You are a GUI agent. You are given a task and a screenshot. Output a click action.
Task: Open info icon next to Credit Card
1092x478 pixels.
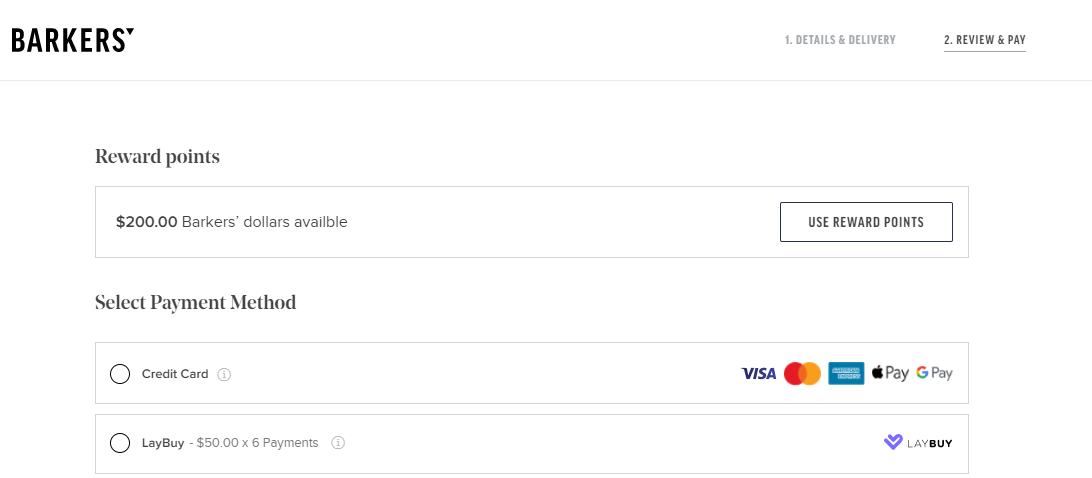[224, 374]
